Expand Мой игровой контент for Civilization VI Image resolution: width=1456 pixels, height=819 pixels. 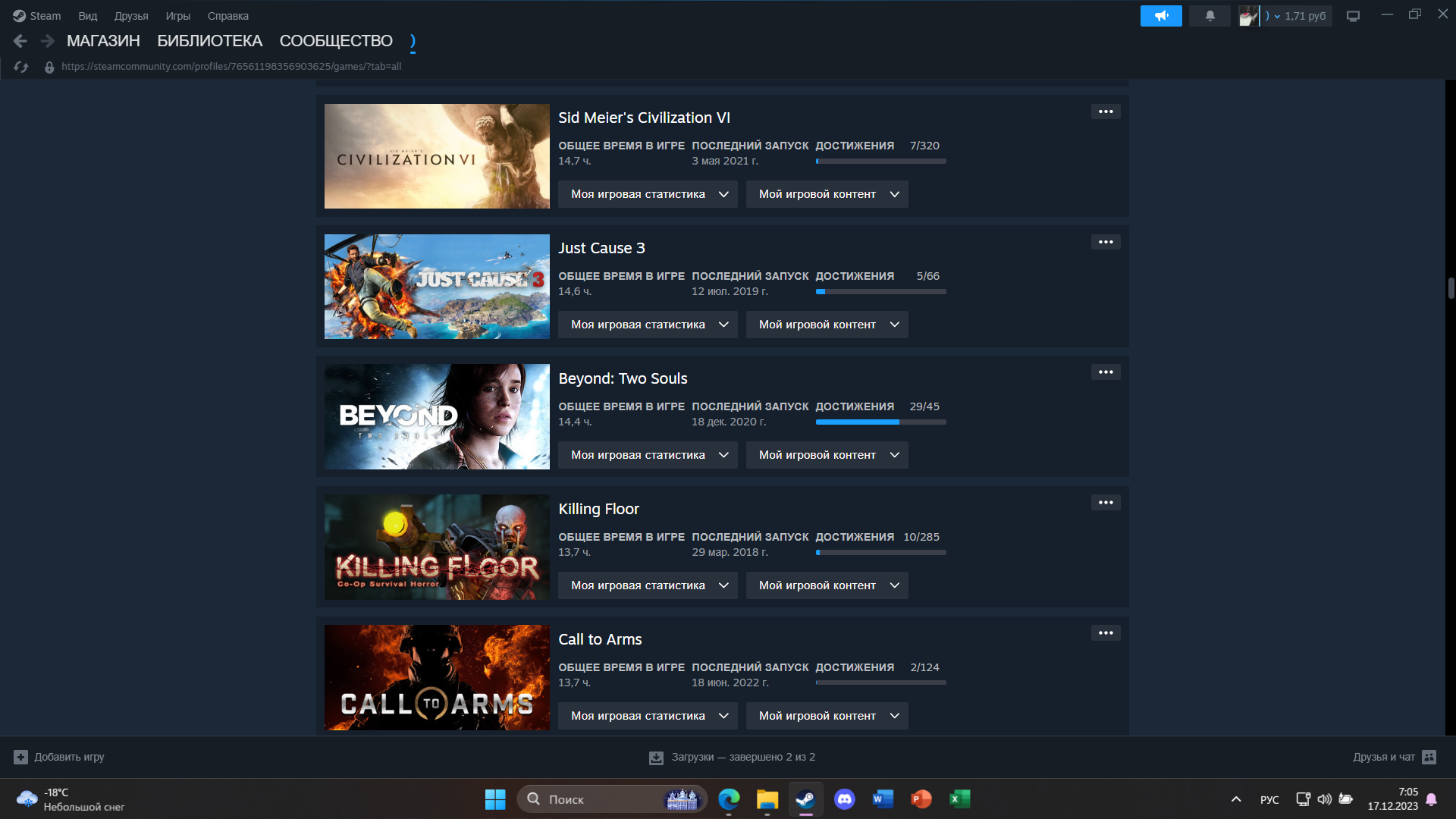[x=827, y=194]
